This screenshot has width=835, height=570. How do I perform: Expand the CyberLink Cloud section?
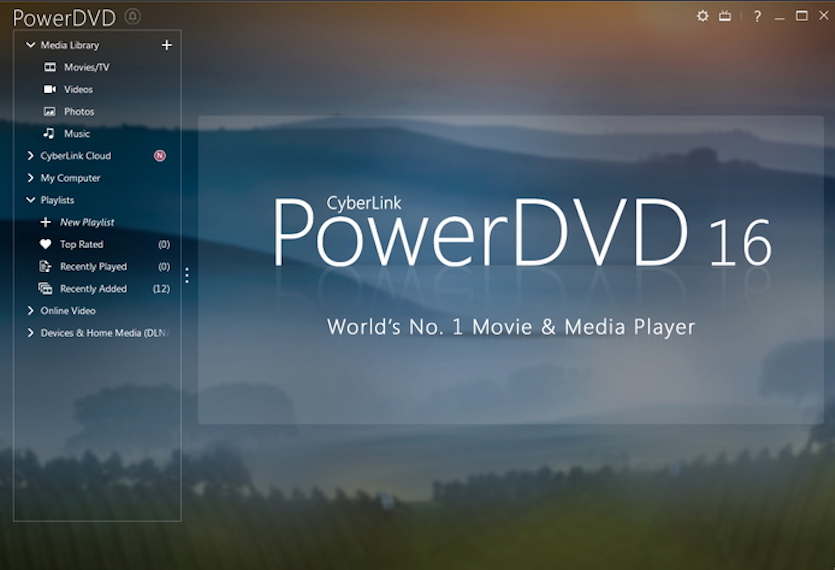[x=30, y=156]
